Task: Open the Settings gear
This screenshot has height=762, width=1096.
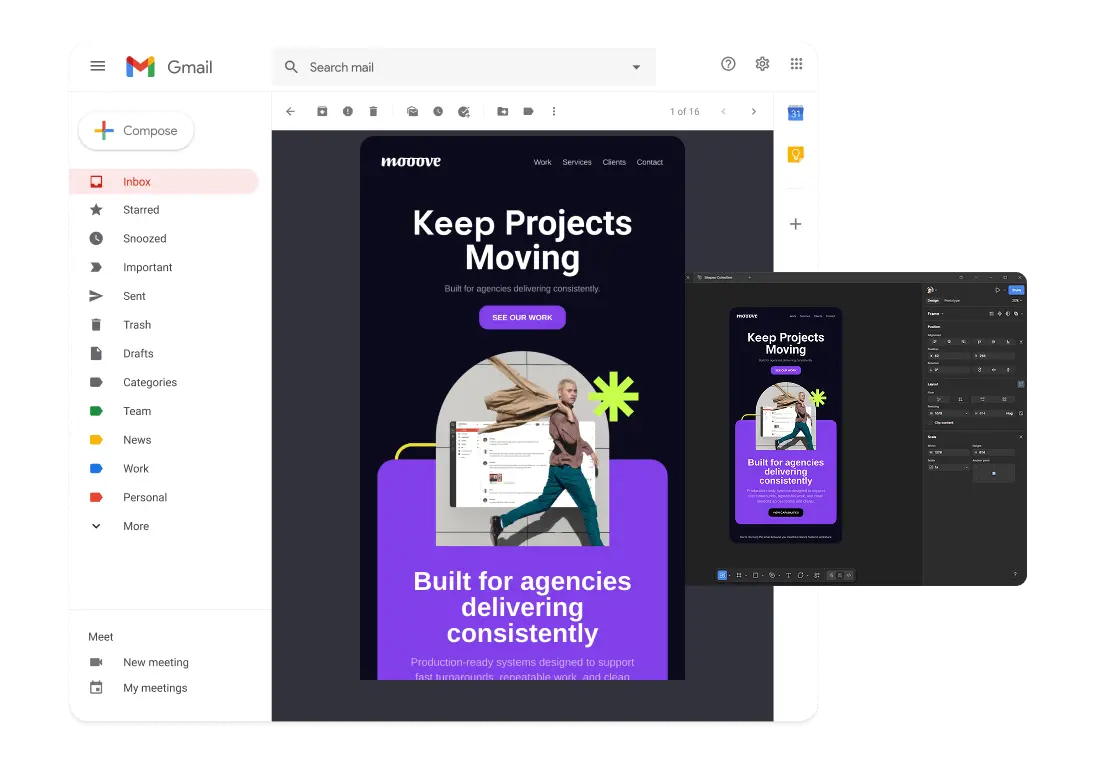Action: [x=762, y=64]
